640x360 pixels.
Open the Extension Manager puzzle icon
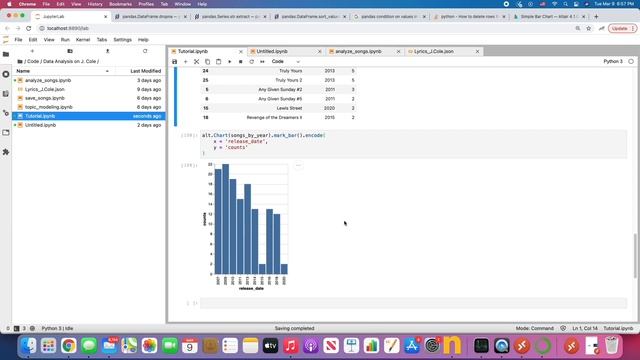click(x=6, y=152)
